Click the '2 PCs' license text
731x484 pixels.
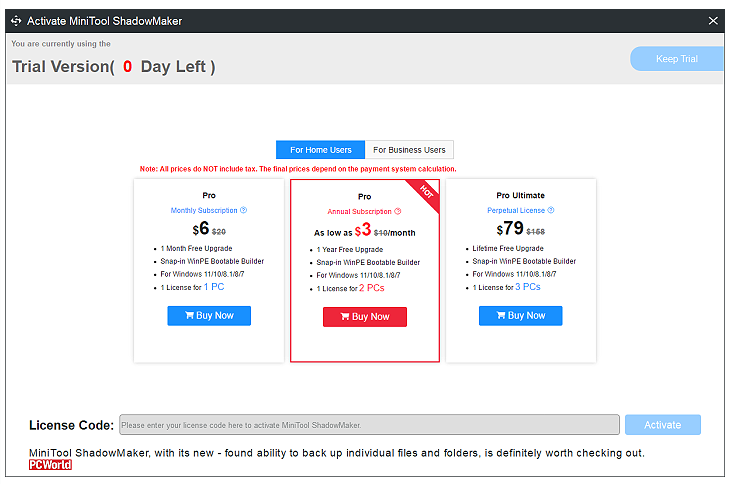pyautogui.click(x=372, y=288)
